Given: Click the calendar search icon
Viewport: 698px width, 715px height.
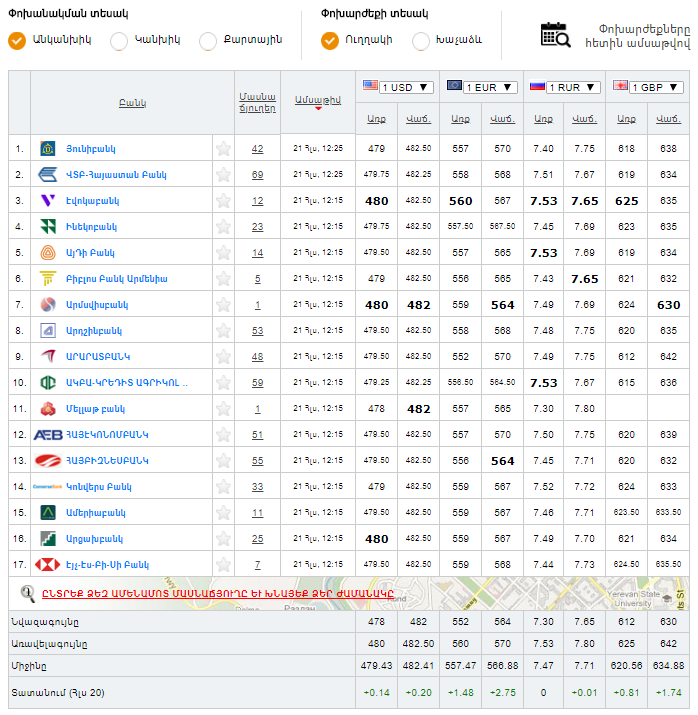Looking at the screenshot, I should pyautogui.click(x=555, y=34).
